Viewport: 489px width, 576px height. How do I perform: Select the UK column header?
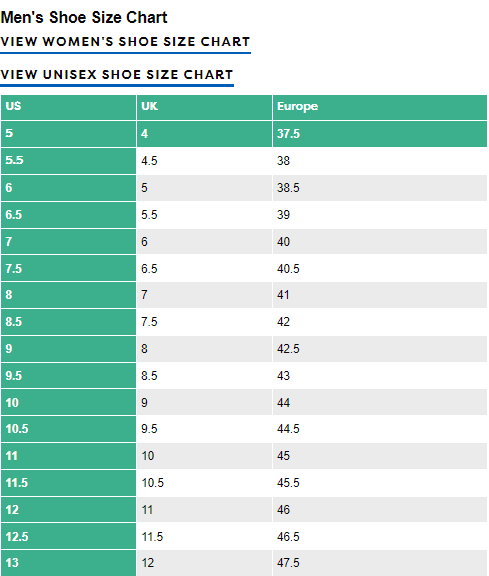click(204, 107)
